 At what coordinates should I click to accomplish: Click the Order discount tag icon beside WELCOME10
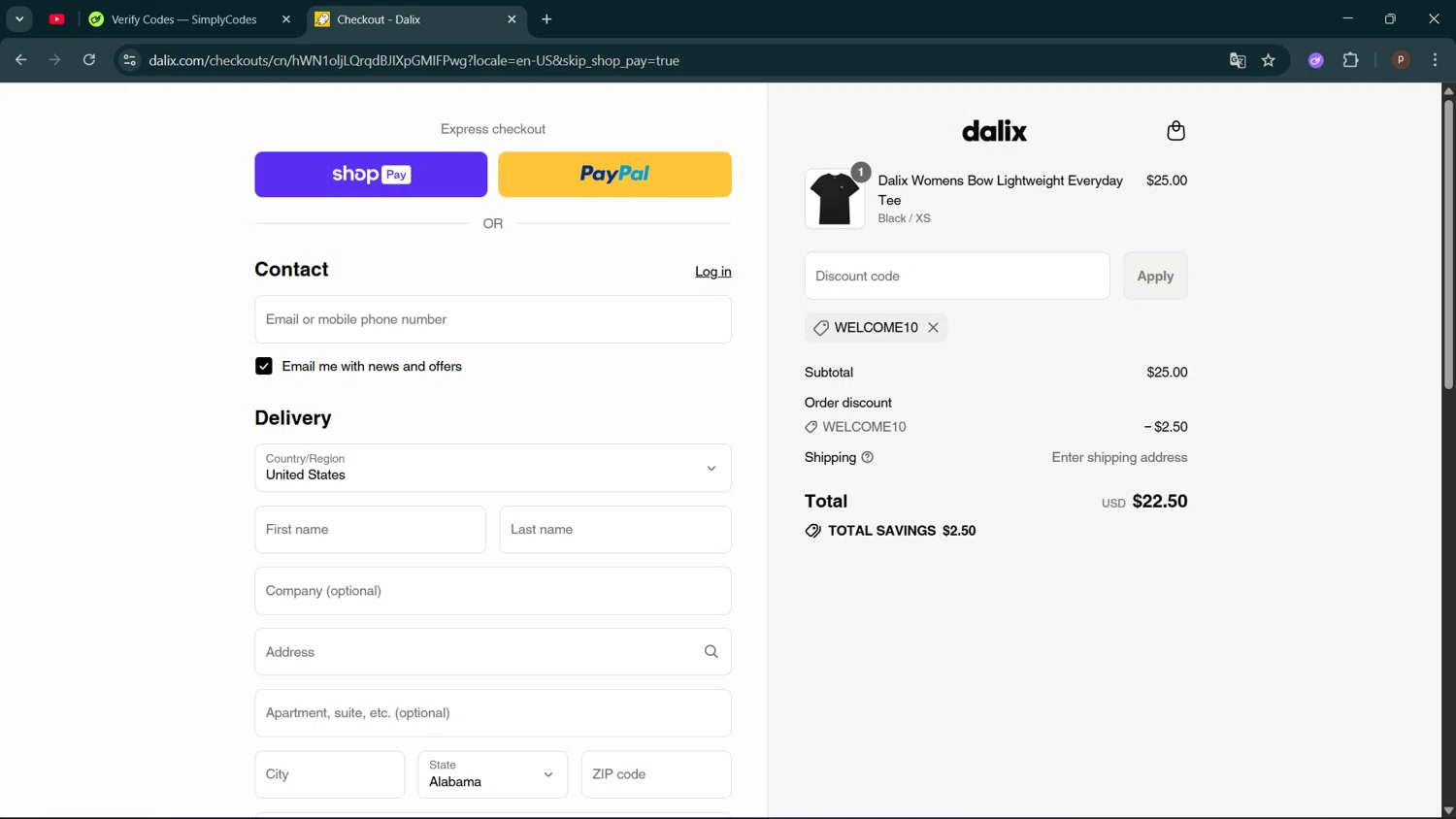(x=811, y=427)
